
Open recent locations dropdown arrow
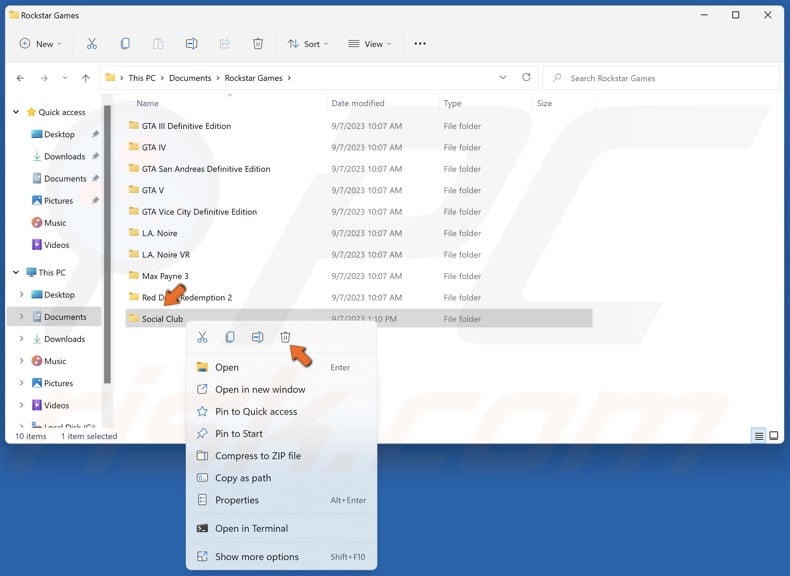pos(64,78)
